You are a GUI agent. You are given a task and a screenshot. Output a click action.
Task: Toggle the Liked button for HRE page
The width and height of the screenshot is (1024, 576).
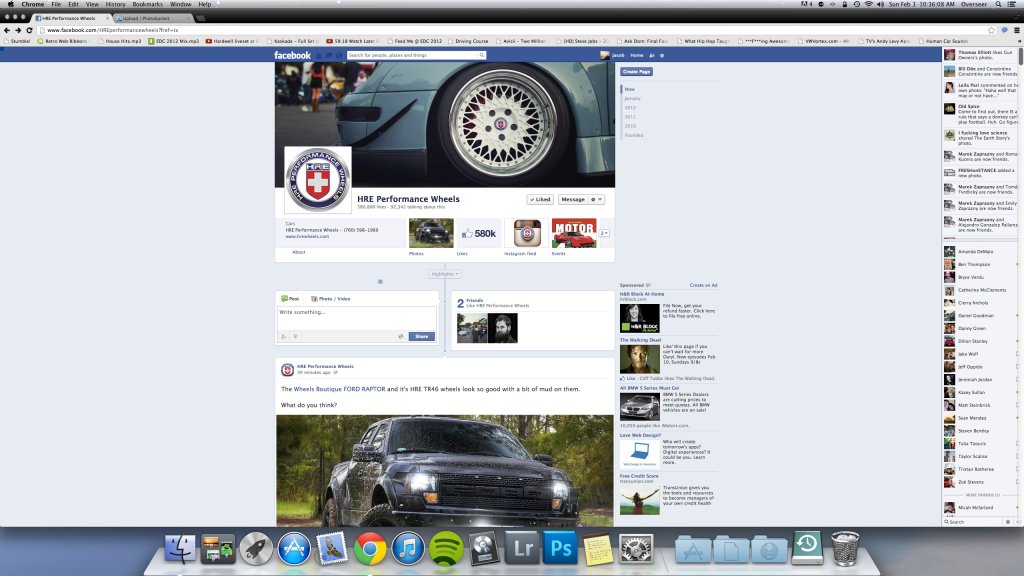(540, 199)
